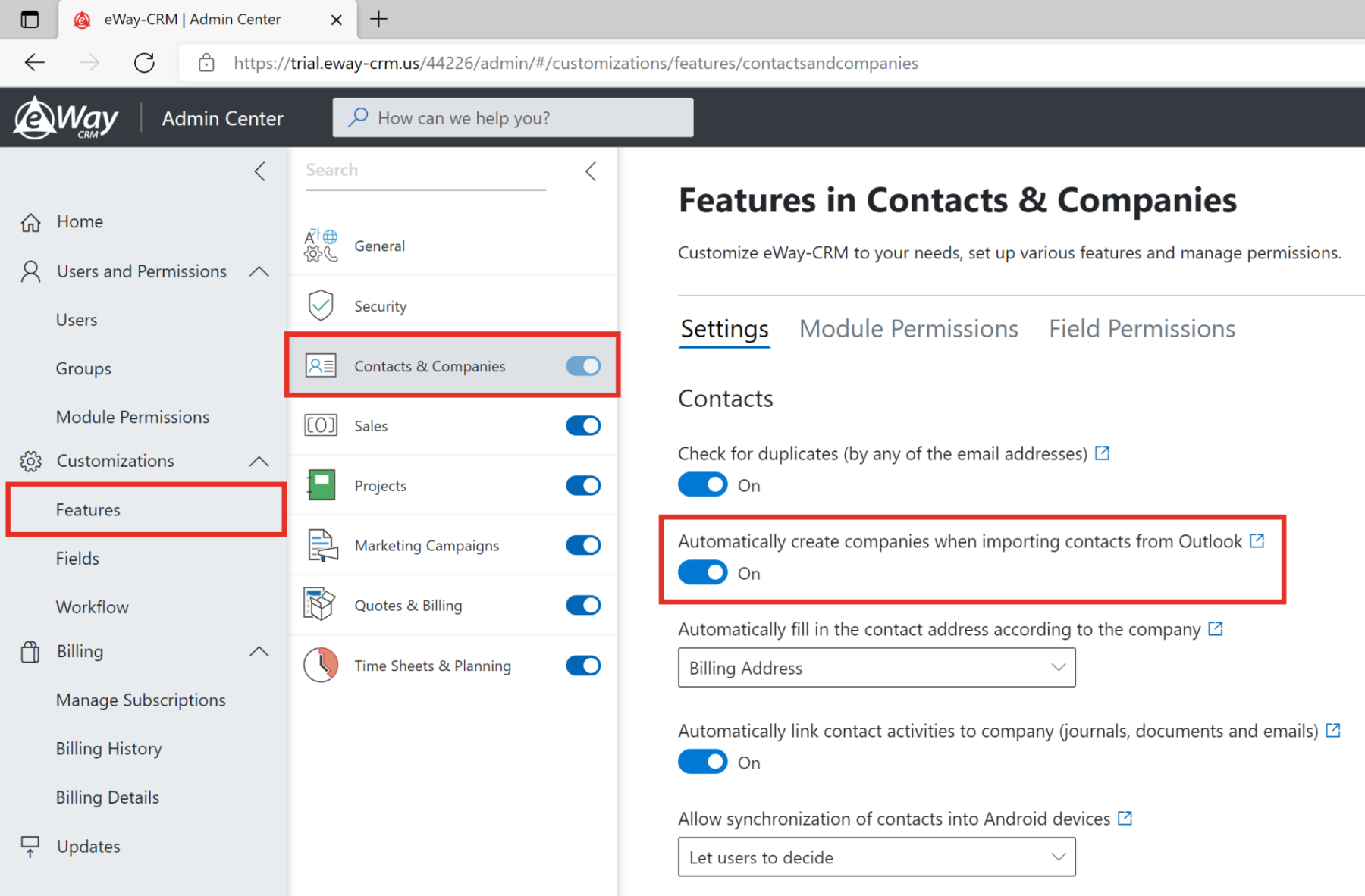Image resolution: width=1365 pixels, height=896 pixels.
Task: Open Fields under Customizations
Action: (77, 559)
